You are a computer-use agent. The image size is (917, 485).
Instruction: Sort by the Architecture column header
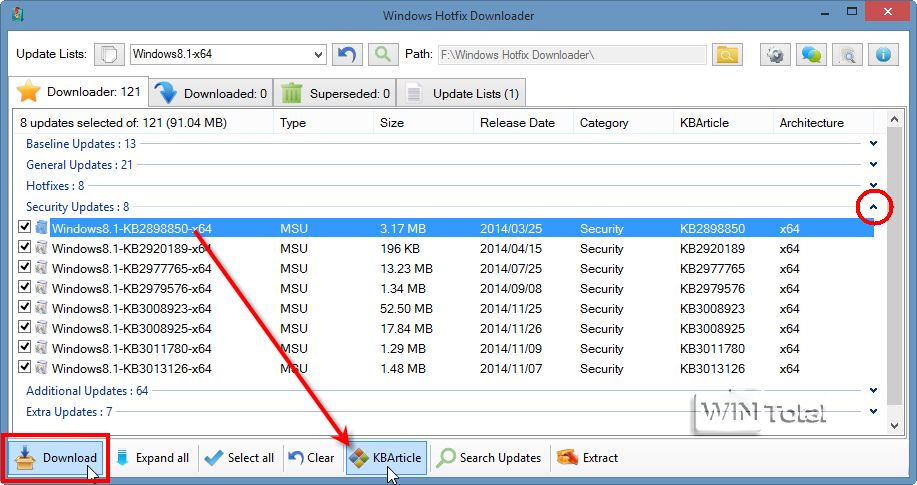click(x=823, y=123)
